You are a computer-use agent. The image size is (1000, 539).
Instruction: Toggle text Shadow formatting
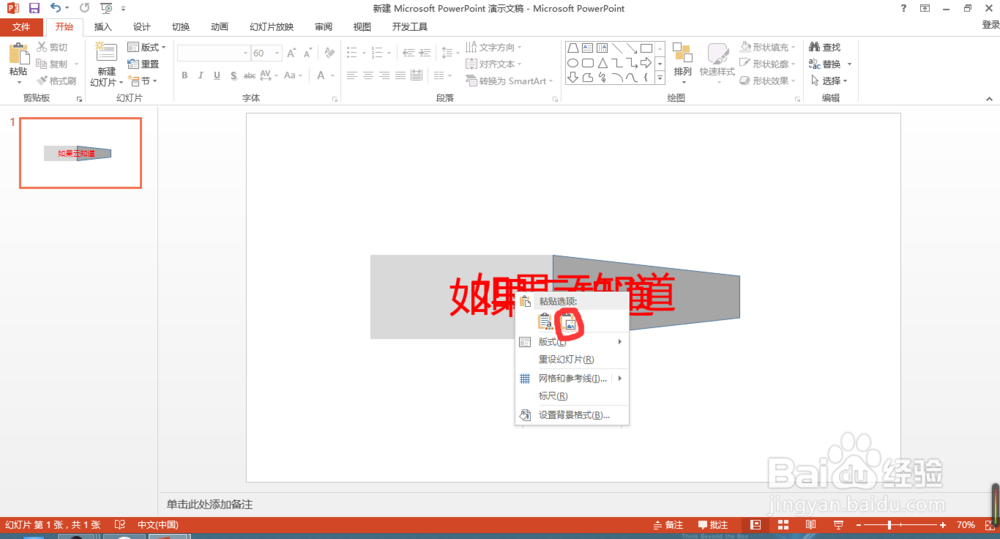pos(233,75)
